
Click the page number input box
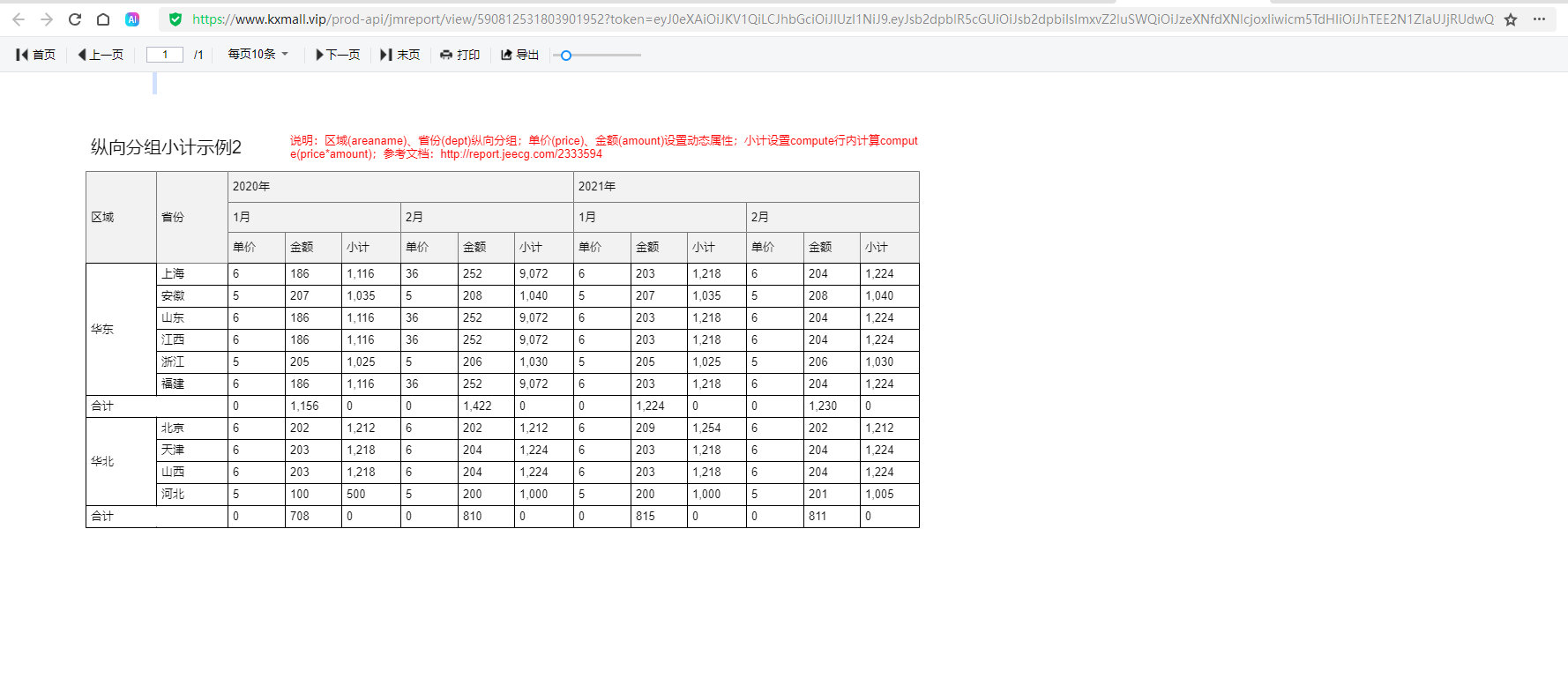165,55
